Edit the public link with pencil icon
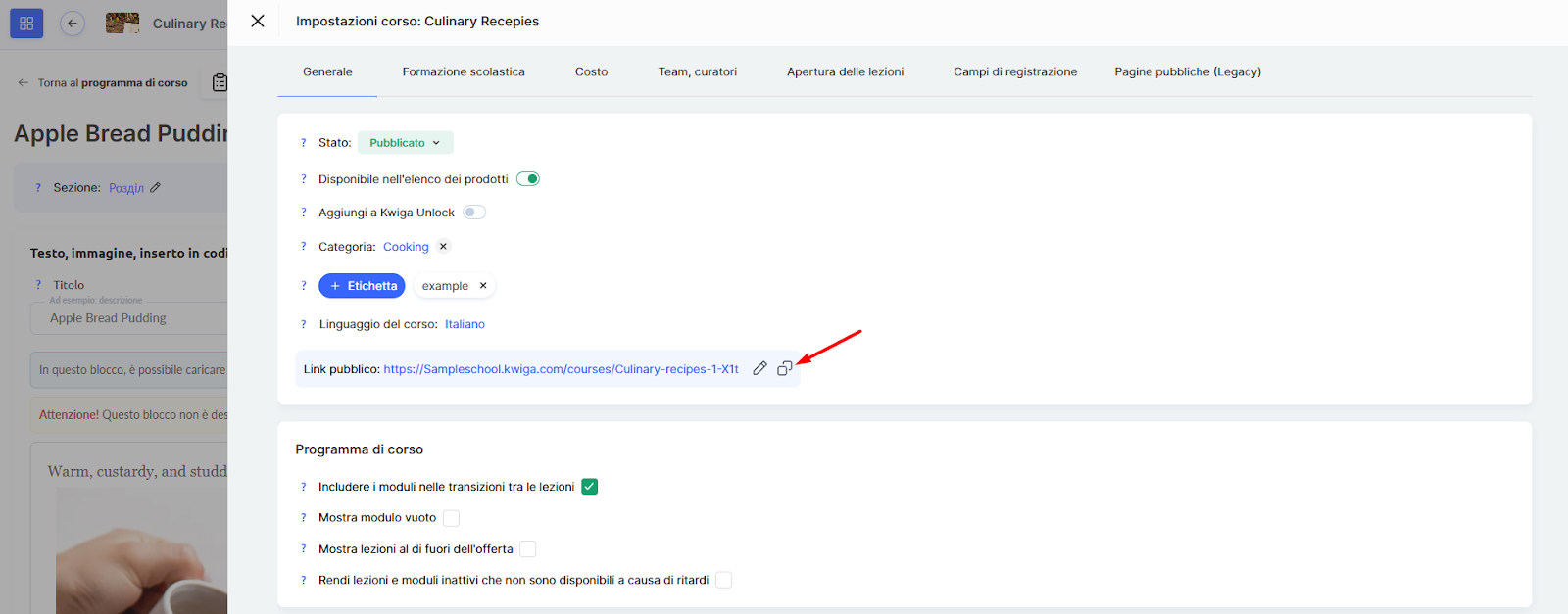This screenshot has width=1568, height=614. (x=759, y=368)
